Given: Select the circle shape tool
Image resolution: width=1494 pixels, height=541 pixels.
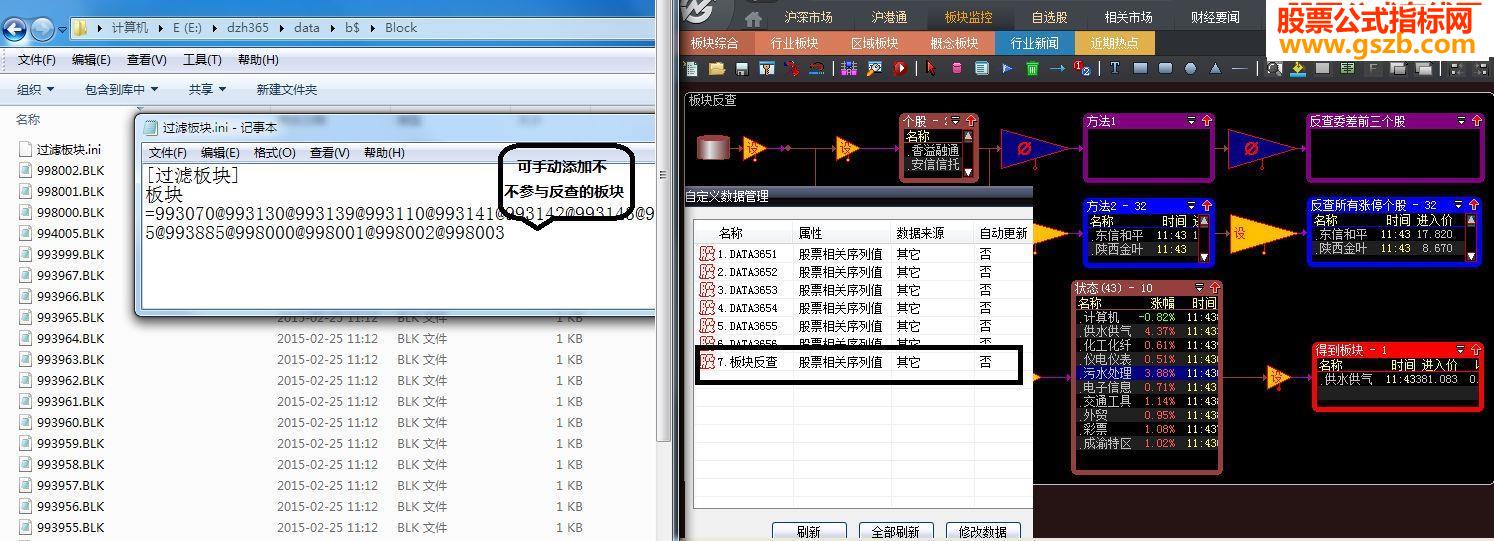Looking at the screenshot, I should click(1190, 68).
